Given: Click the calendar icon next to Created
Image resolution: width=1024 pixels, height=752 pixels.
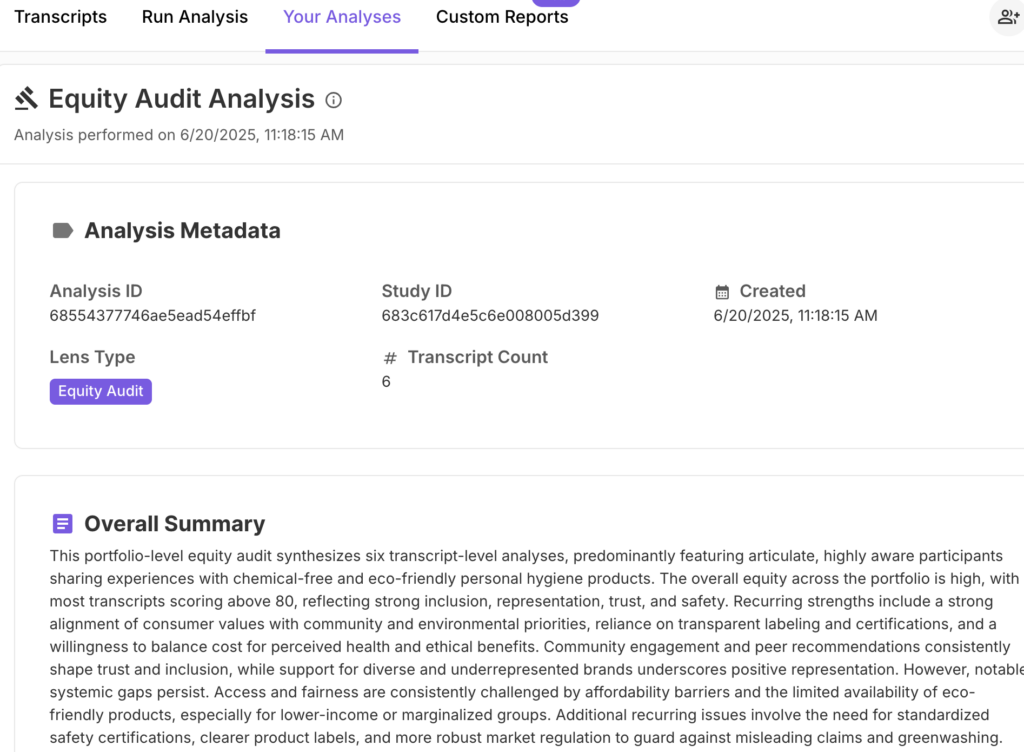Looking at the screenshot, I should [722, 292].
